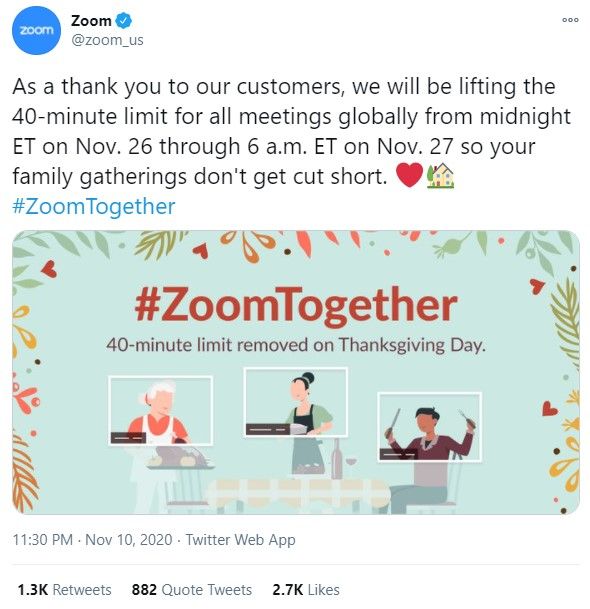Open the Zoom profile avatar
The height and width of the screenshot is (609, 590).
click(x=36, y=30)
